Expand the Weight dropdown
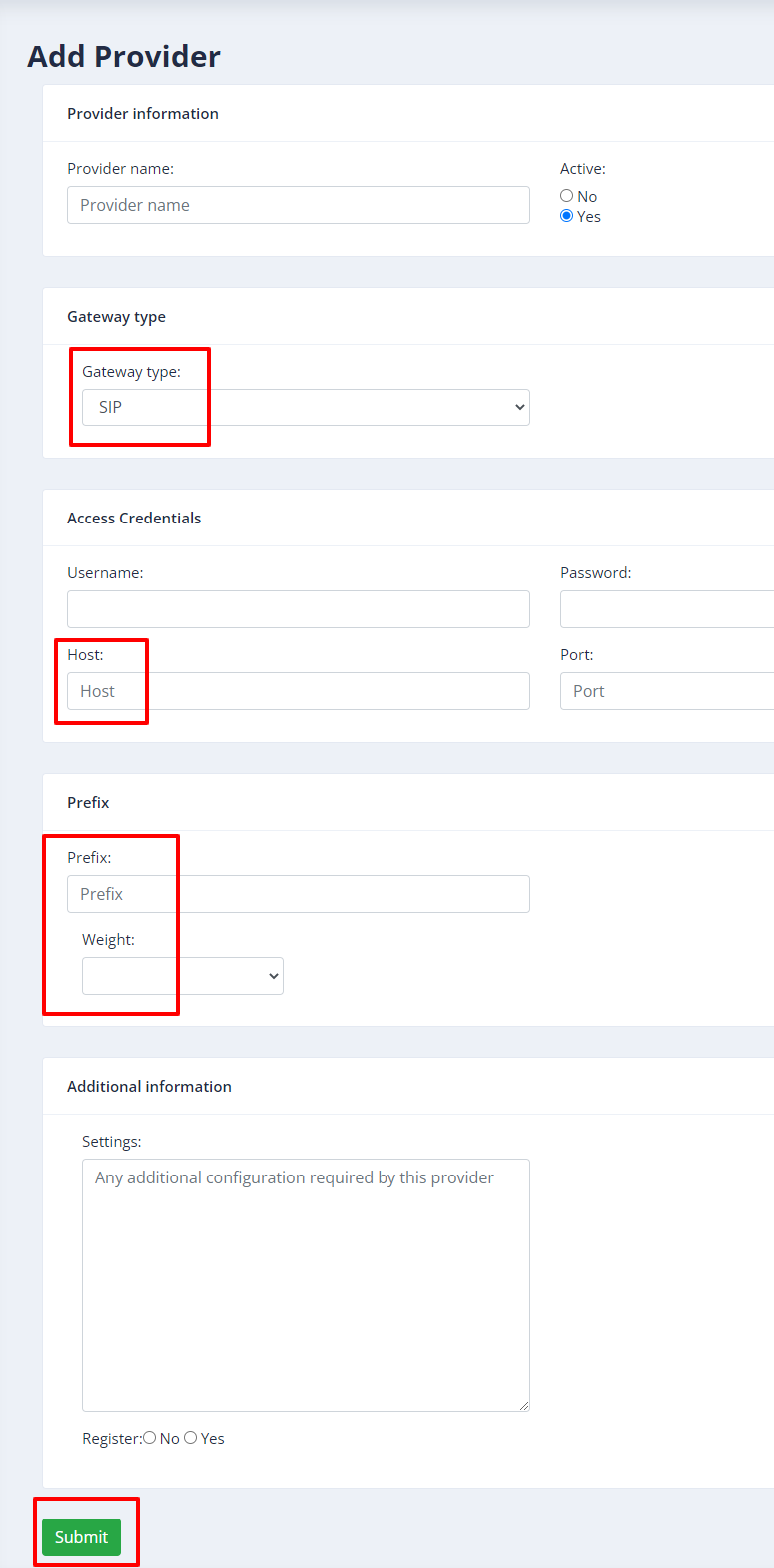Viewport: 774px width, 1568px height. pyautogui.click(x=183, y=976)
